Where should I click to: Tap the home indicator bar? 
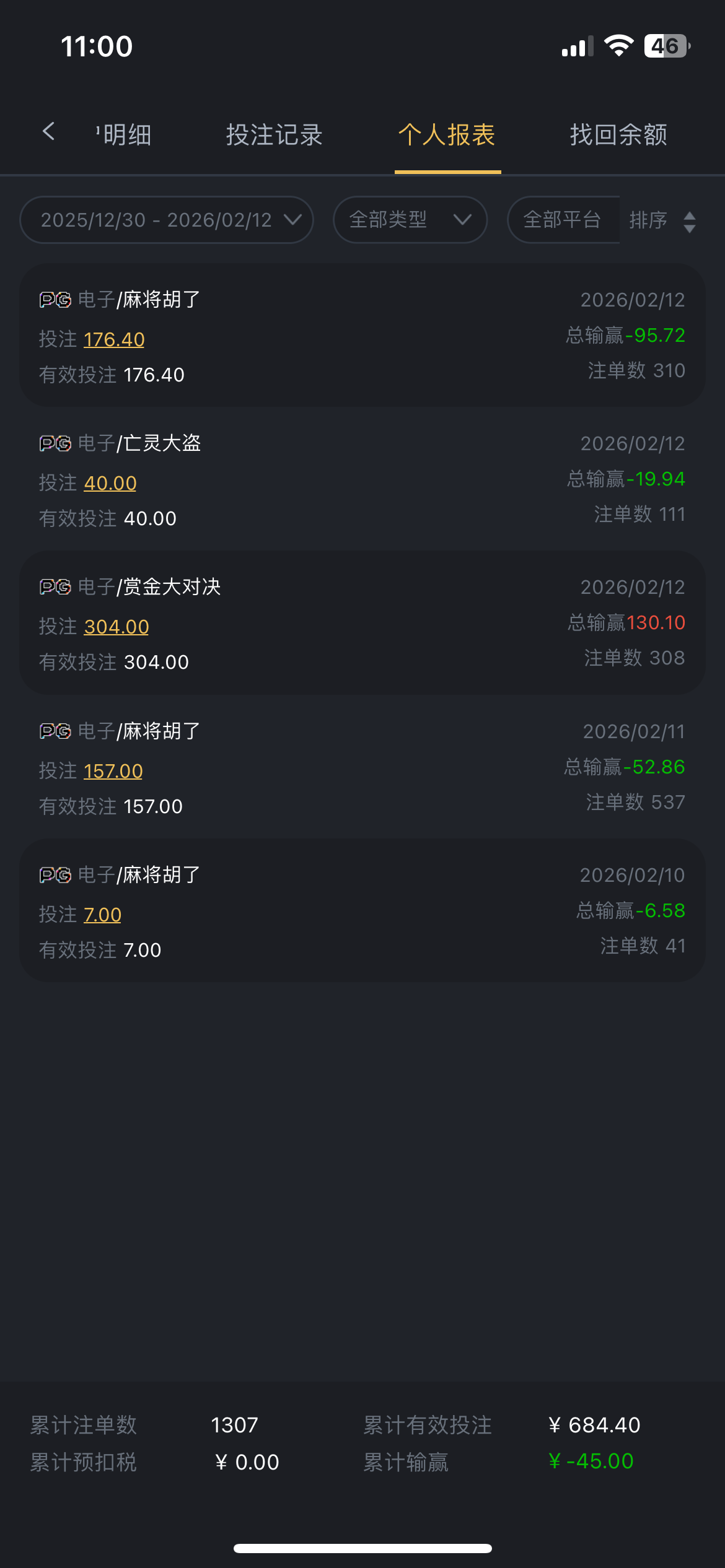point(362,1548)
